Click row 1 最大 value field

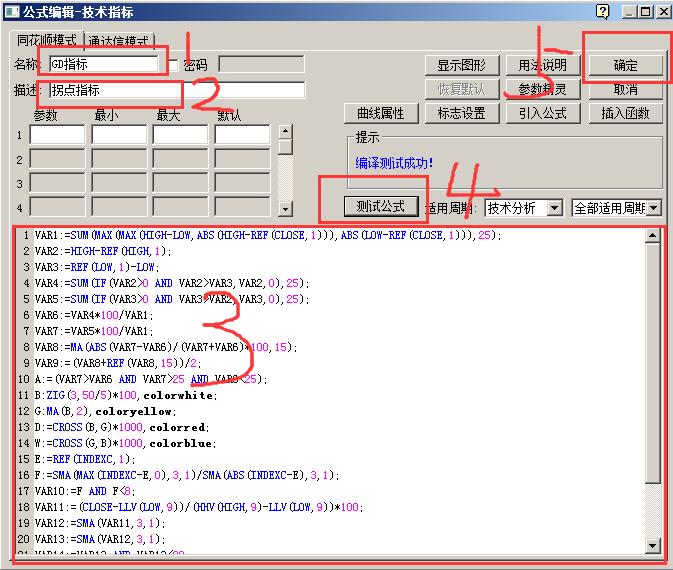pyautogui.click(x=180, y=134)
